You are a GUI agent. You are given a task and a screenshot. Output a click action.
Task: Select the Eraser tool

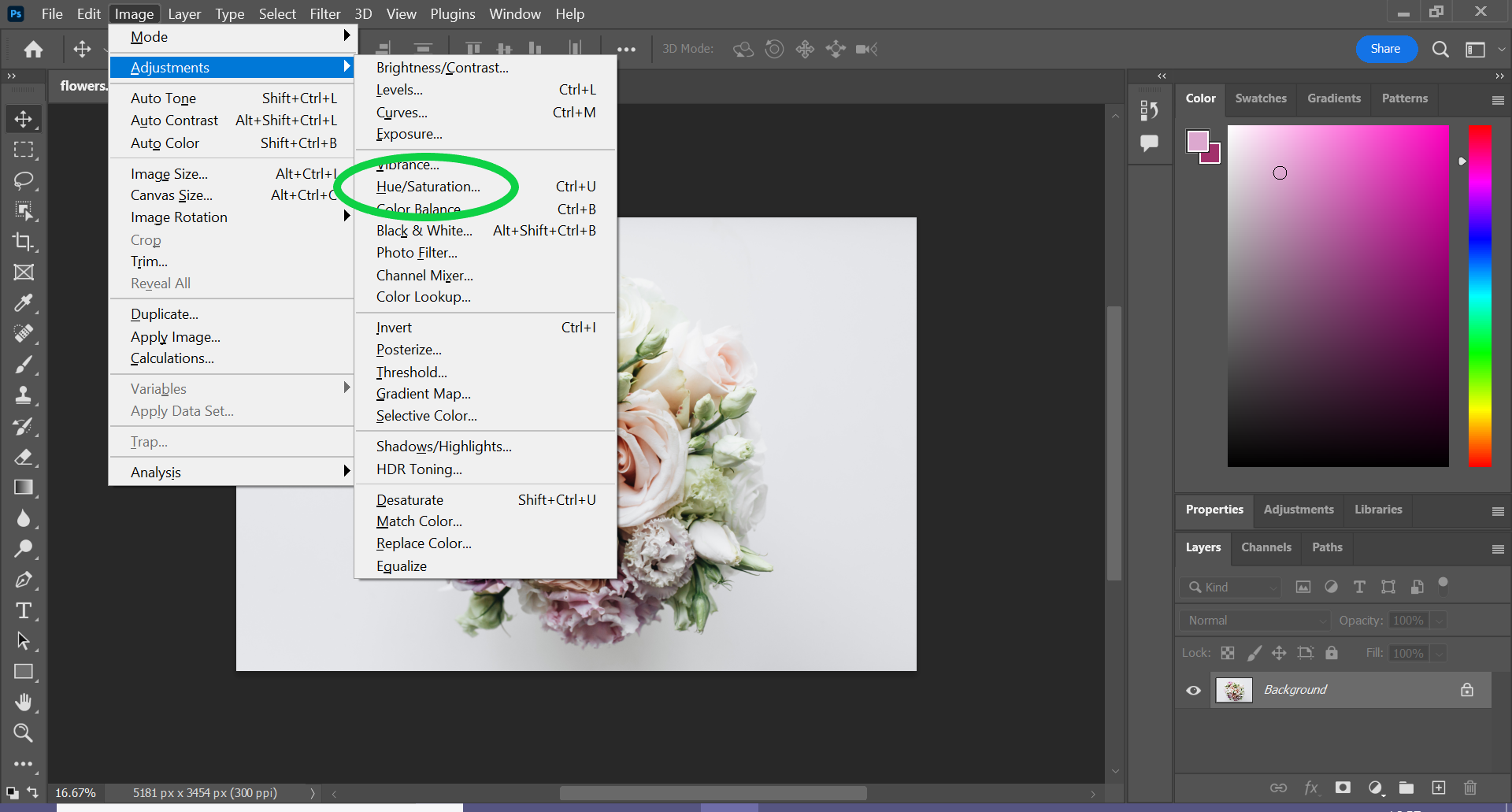23,457
